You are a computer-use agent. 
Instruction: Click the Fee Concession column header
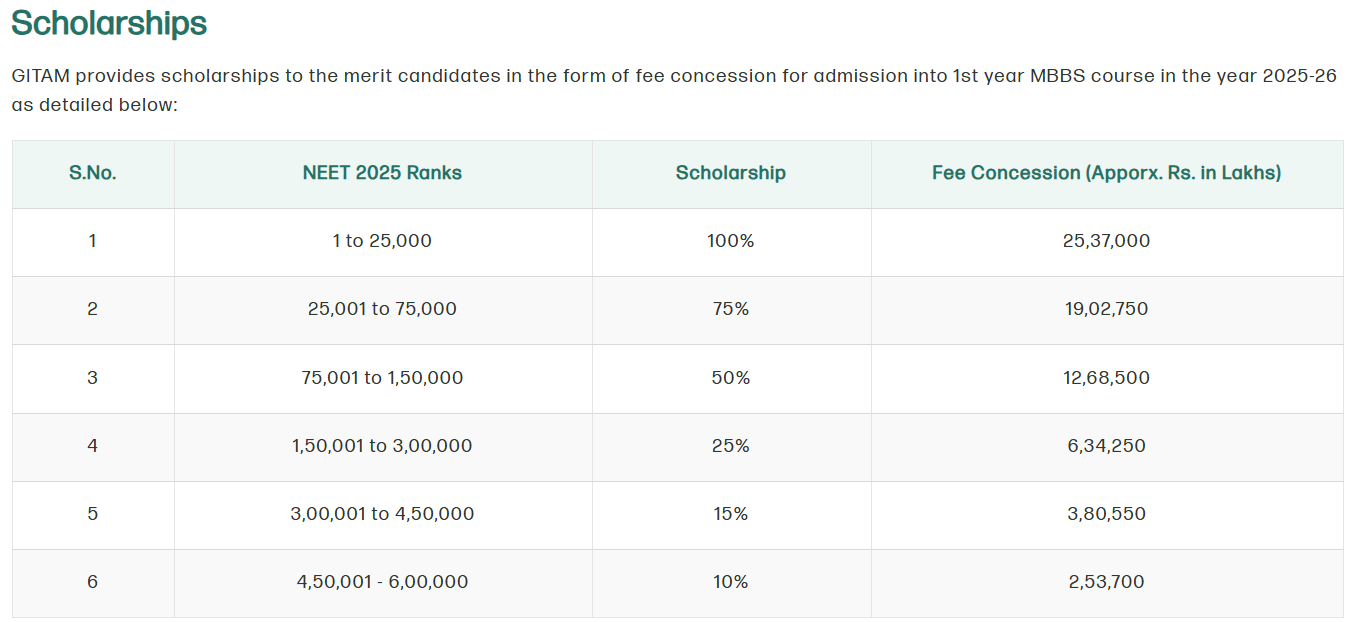pos(1106,173)
